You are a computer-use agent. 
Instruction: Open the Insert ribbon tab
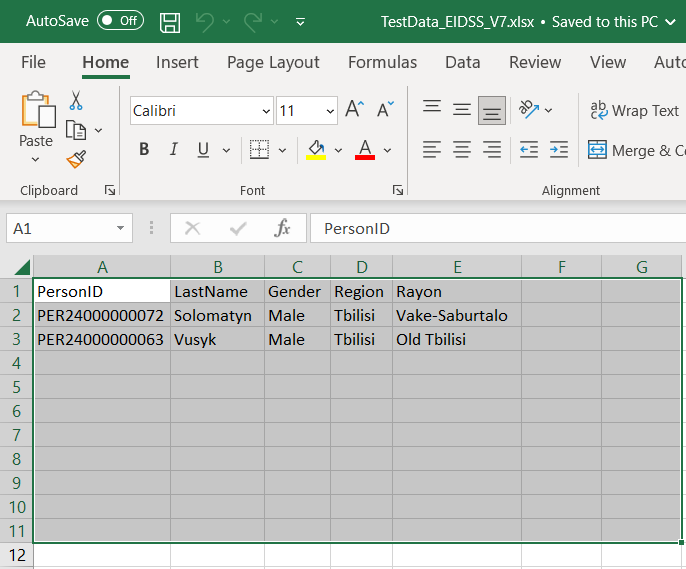pyautogui.click(x=177, y=62)
